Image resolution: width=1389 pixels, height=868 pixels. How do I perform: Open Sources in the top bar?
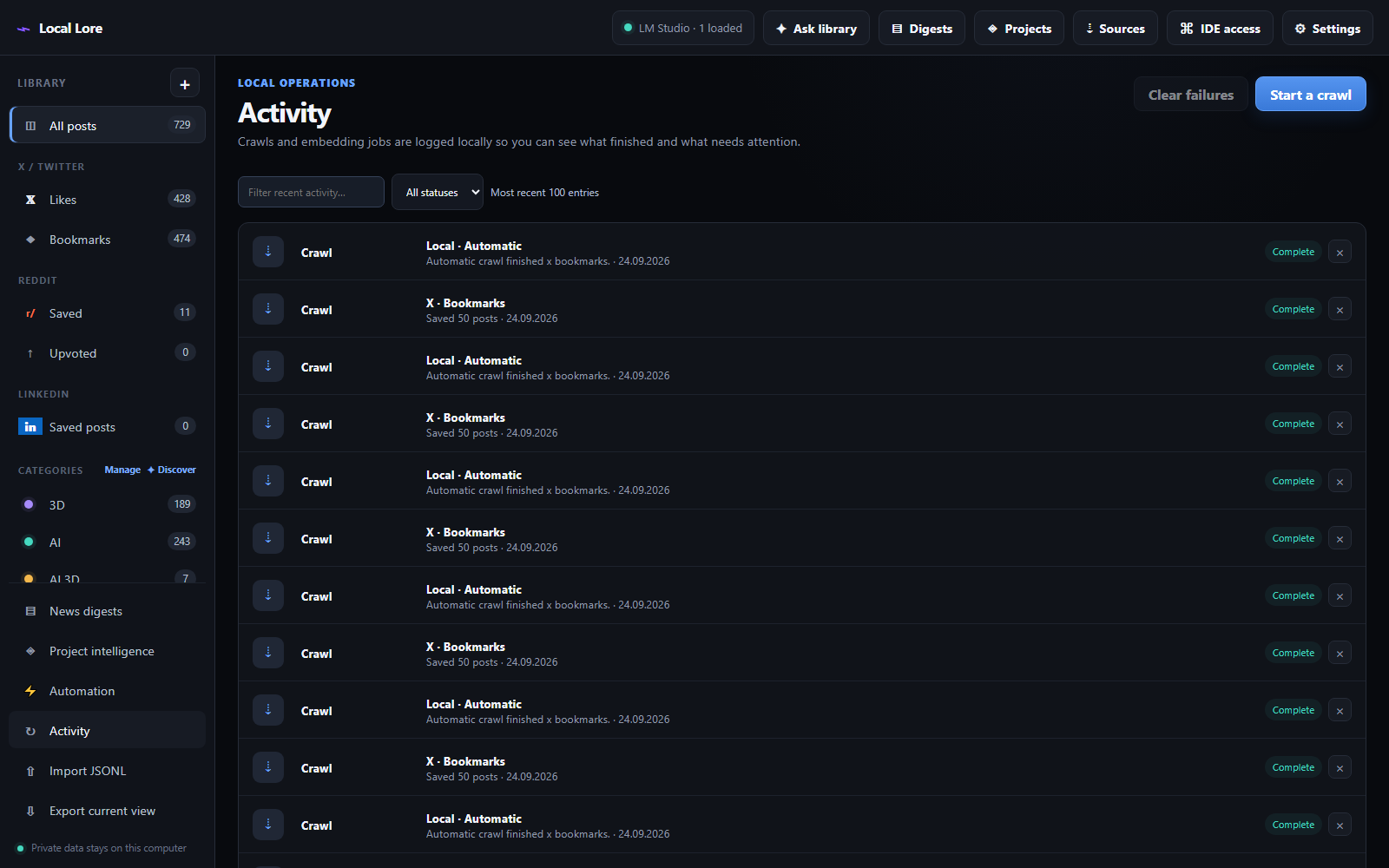[x=1116, y=28]
